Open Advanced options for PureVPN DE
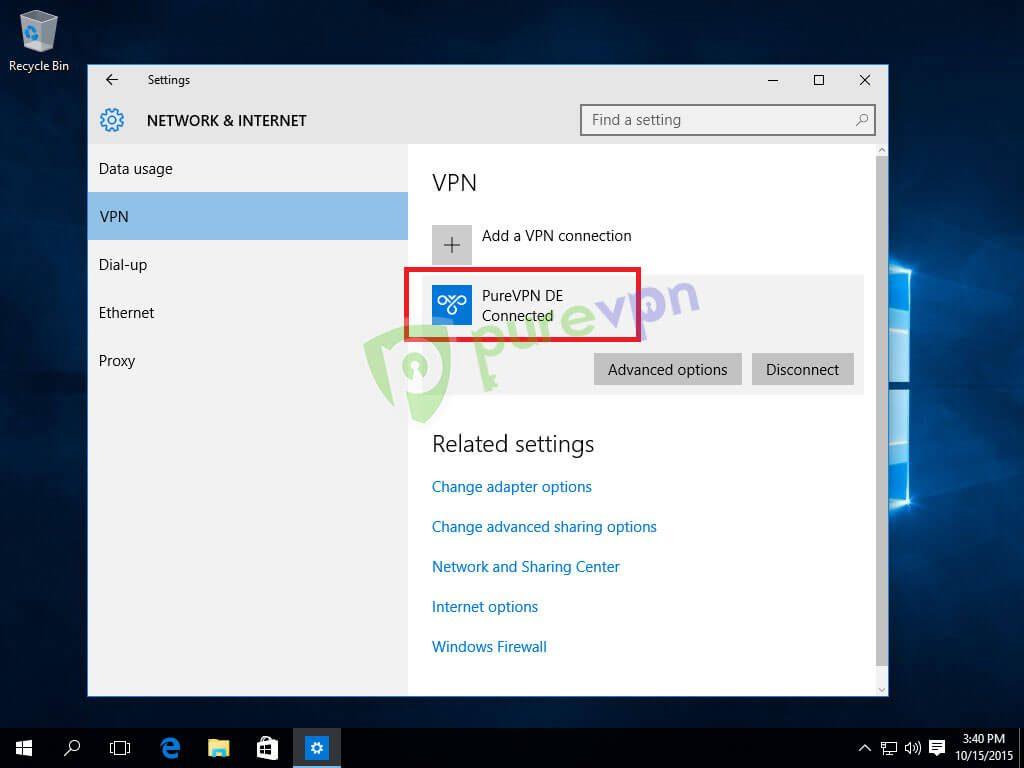 pyautogui.click(x=667, y=369)
